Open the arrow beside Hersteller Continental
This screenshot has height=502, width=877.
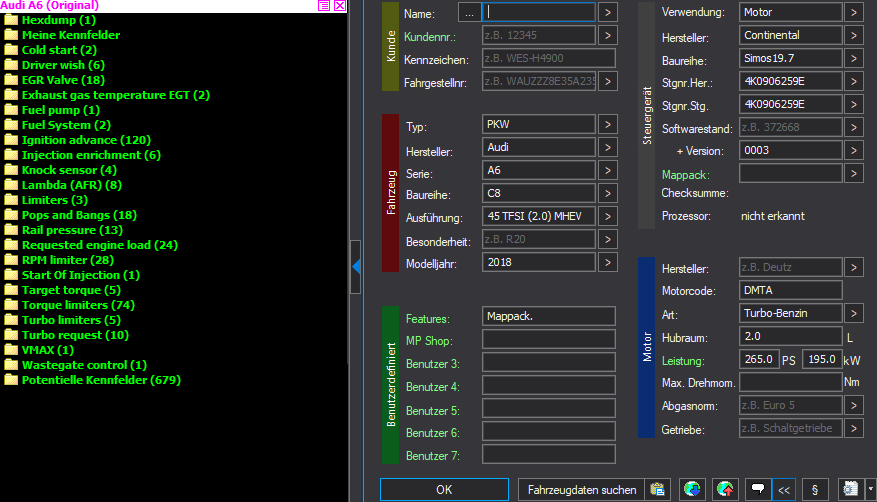pyautogui.click(x=854, y=35)
